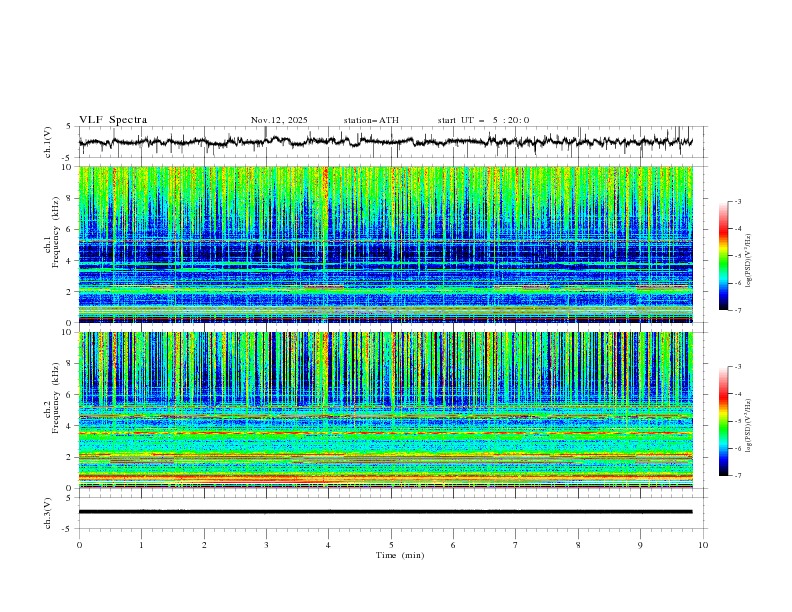The height and width of the screenshot is (612, 792).
Task: Click inside the ch.2 spectrogram panel
Action: click(385, 410)
